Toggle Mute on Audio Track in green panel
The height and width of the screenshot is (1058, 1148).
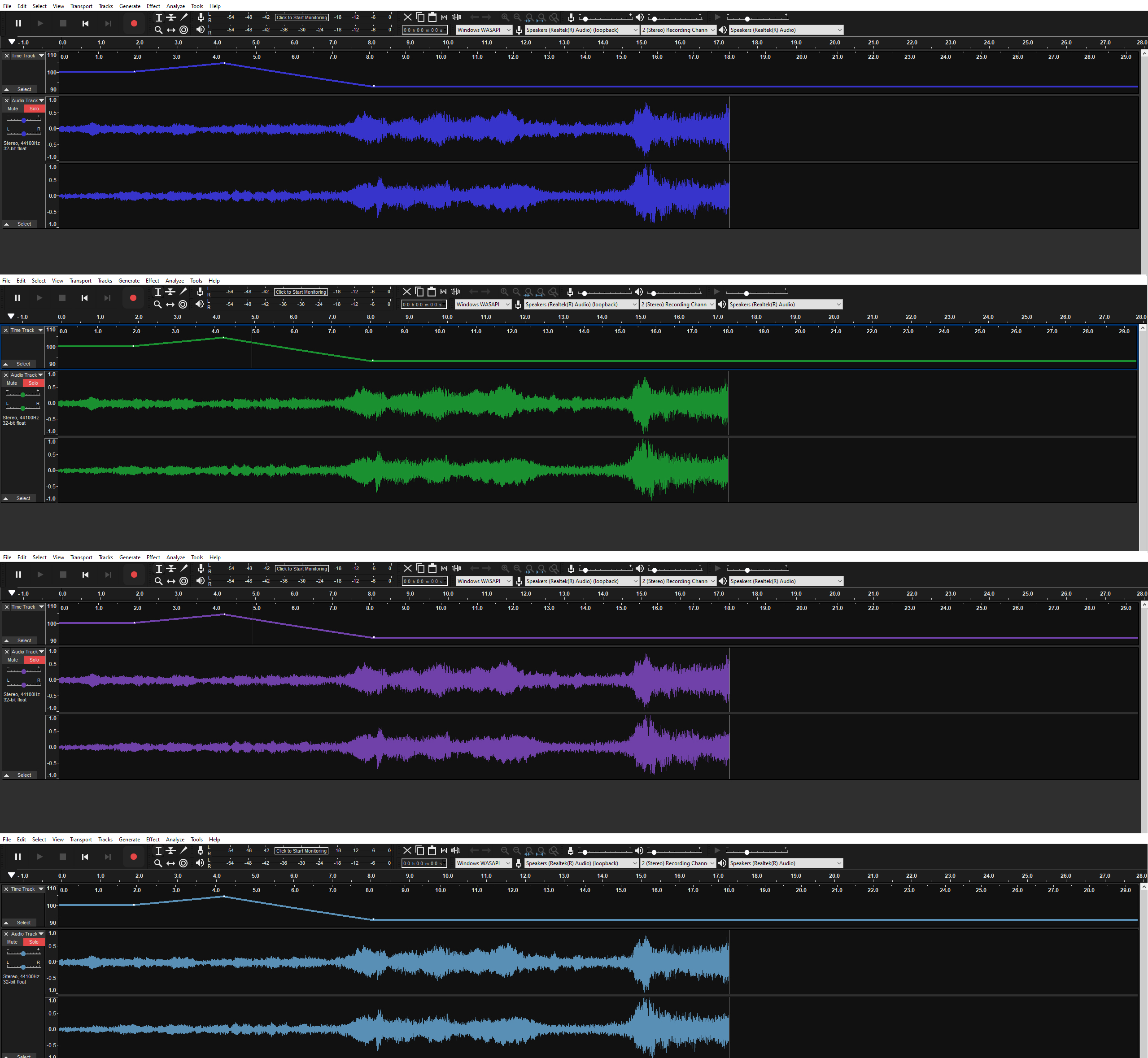point(12,383)
